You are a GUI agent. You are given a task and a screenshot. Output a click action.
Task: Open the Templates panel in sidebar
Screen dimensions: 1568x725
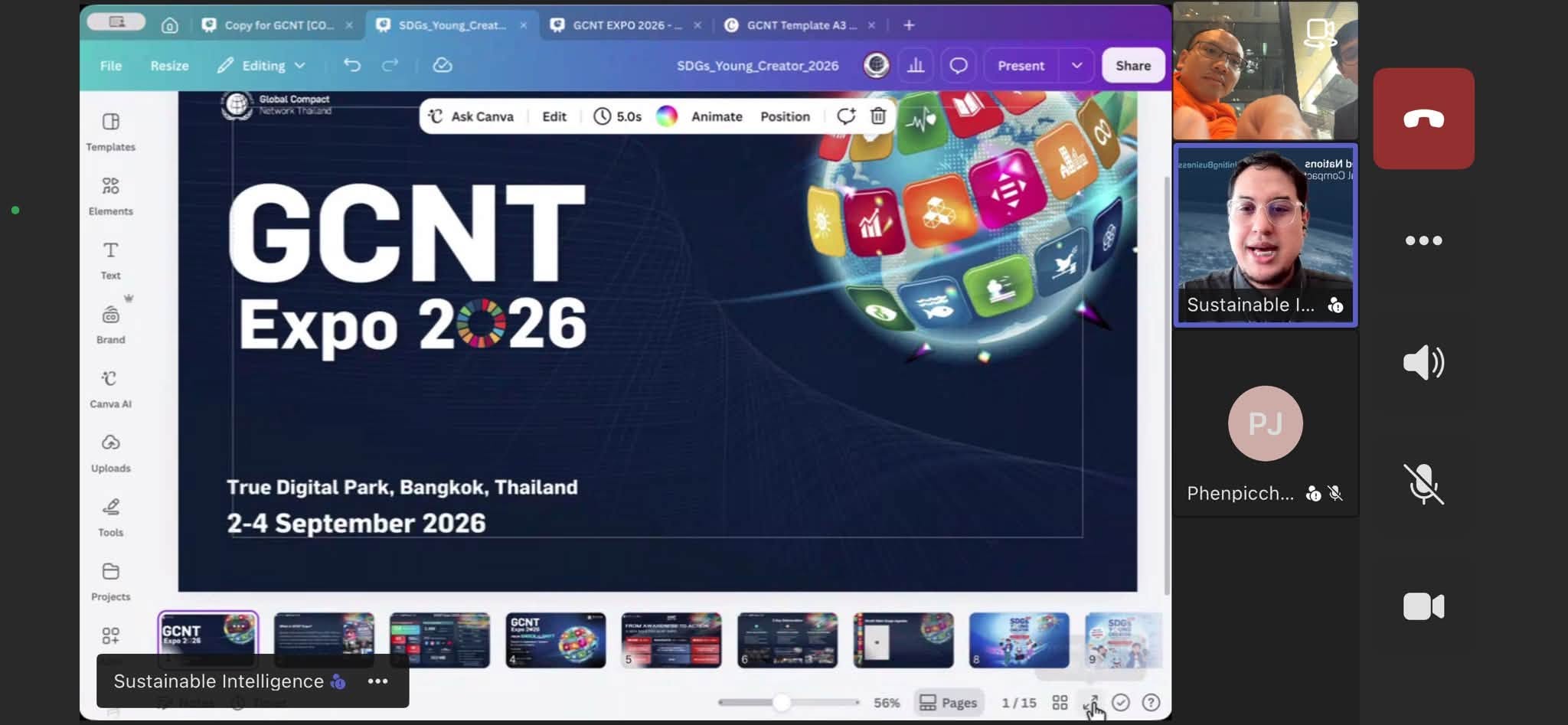pyautogui.click(x=110, y=132)
